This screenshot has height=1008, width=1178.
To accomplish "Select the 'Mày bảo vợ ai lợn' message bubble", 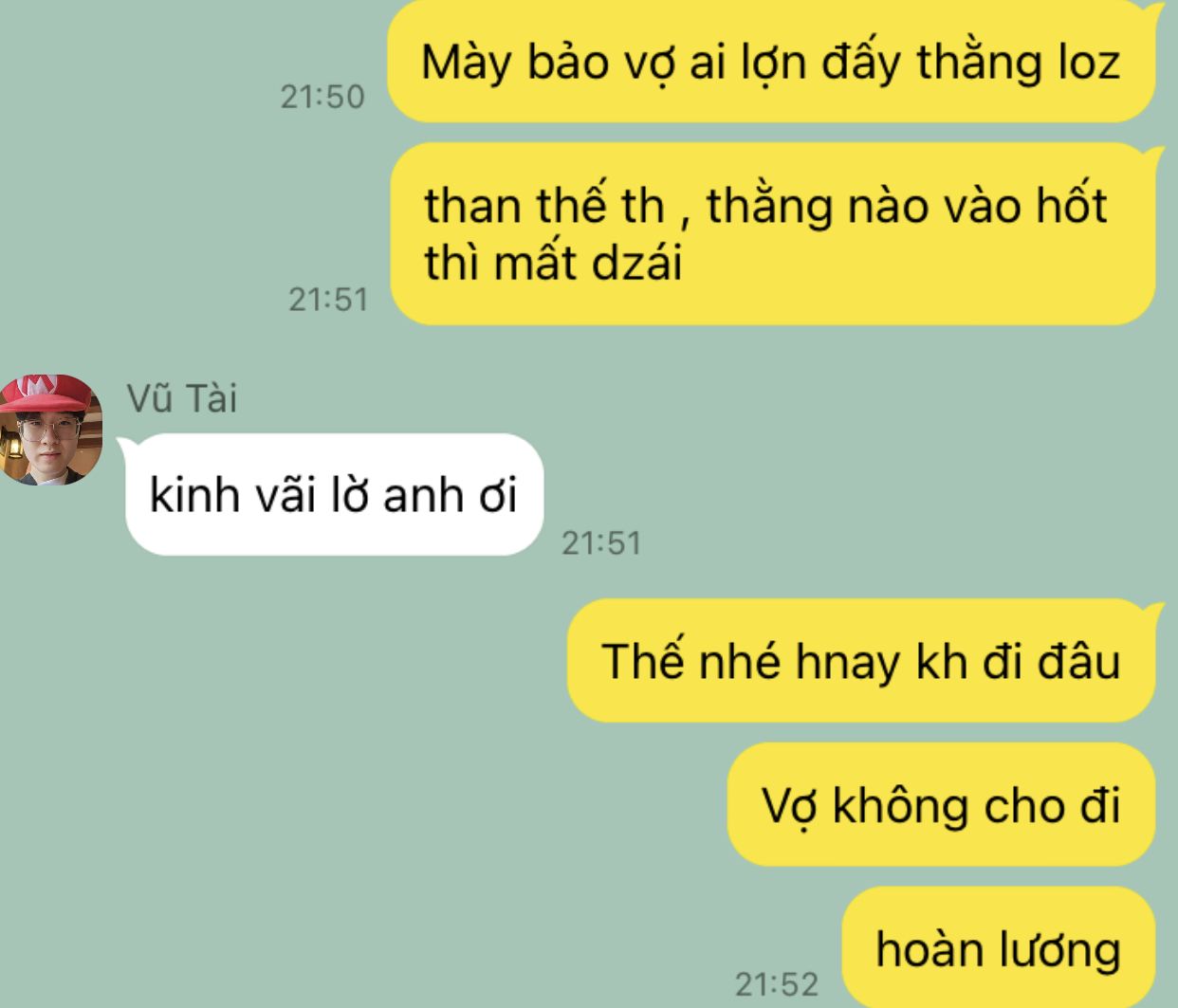I will tap(772, 62).
